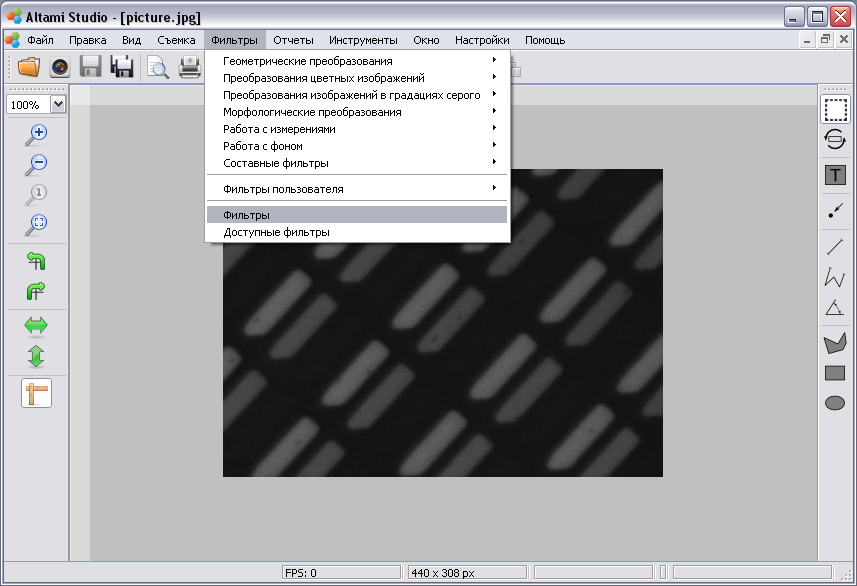Click the camera capture icon
This screenshot has width=857, height=586.
pos(60,67)
